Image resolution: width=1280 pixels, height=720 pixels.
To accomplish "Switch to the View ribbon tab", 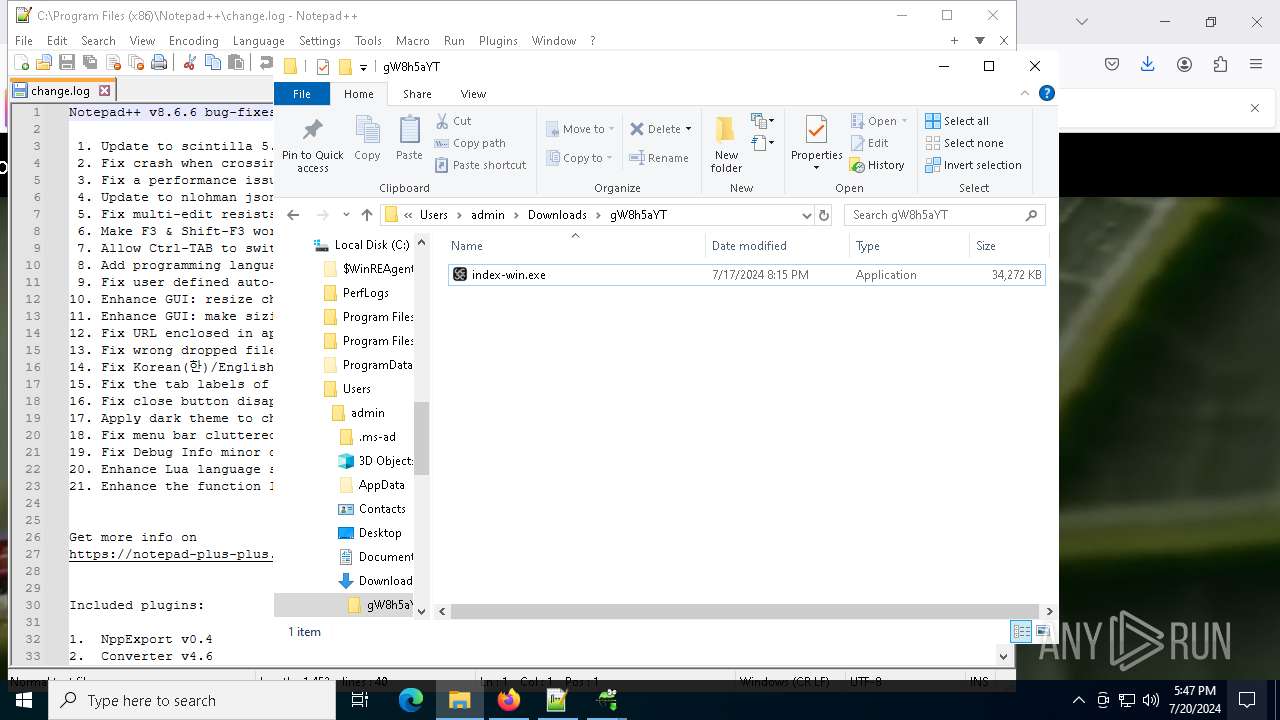I will [473, 94].
